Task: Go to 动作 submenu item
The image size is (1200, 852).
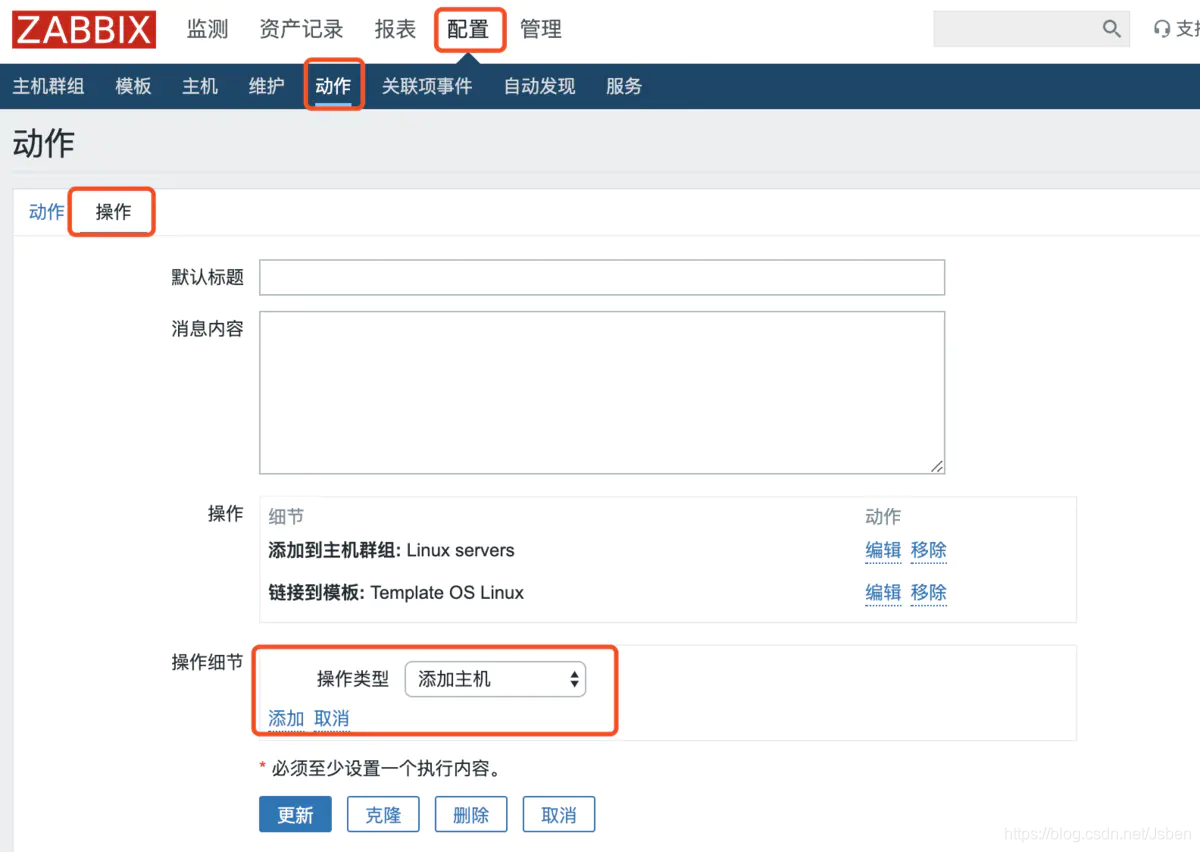Action: coord(333,86)
